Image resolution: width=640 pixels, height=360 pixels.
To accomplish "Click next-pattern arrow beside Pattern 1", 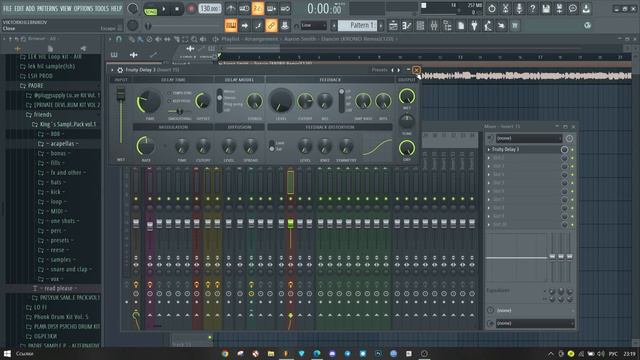I will [381, 26].
